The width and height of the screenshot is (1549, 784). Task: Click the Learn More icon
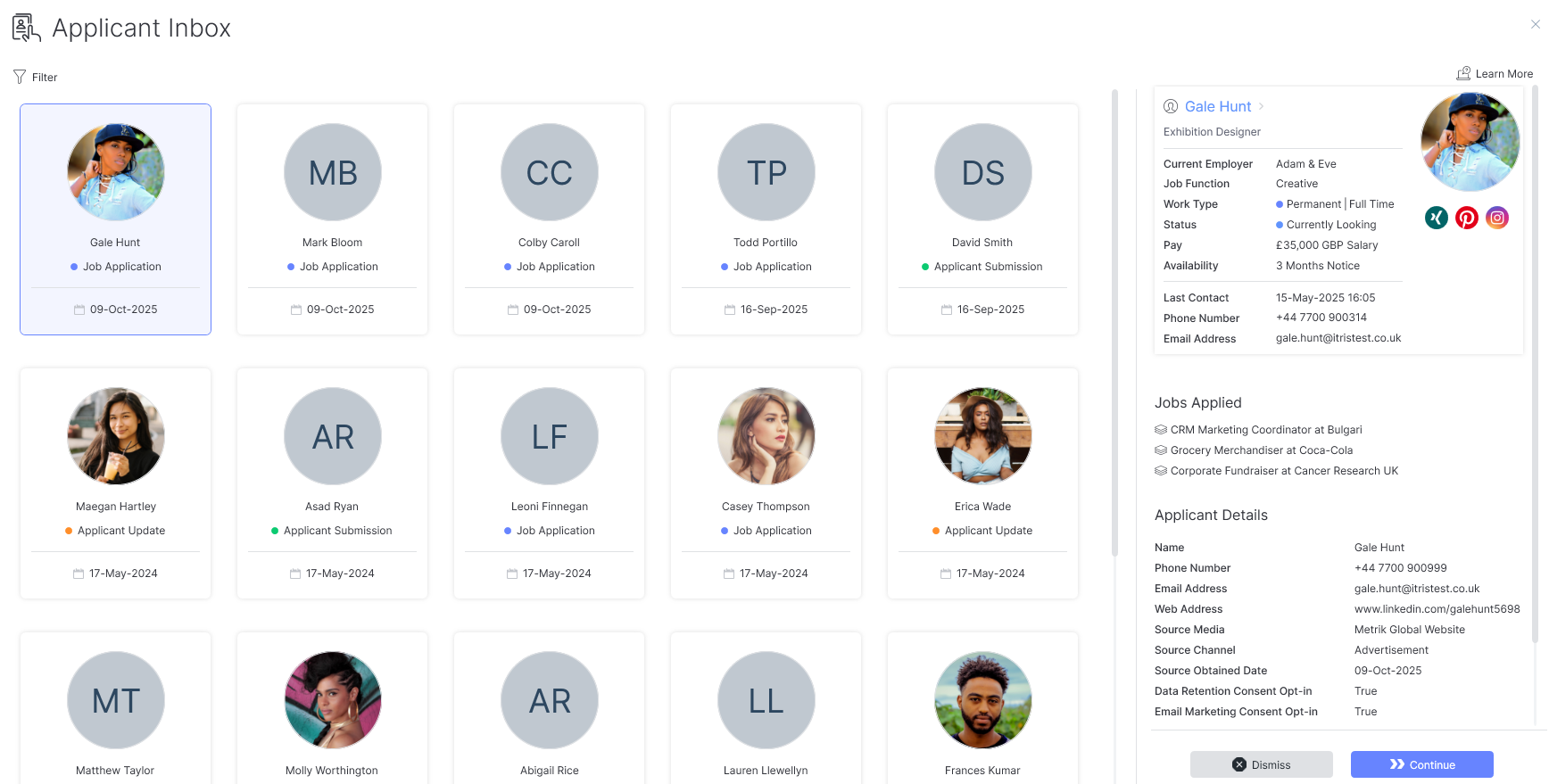[1463, 73]
